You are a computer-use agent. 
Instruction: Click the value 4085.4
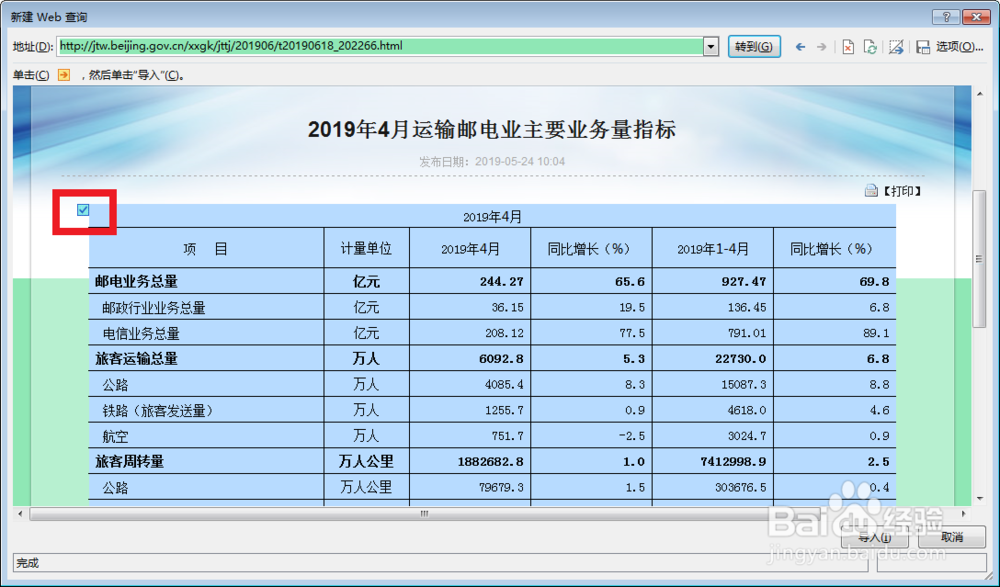tap(504, 385)
